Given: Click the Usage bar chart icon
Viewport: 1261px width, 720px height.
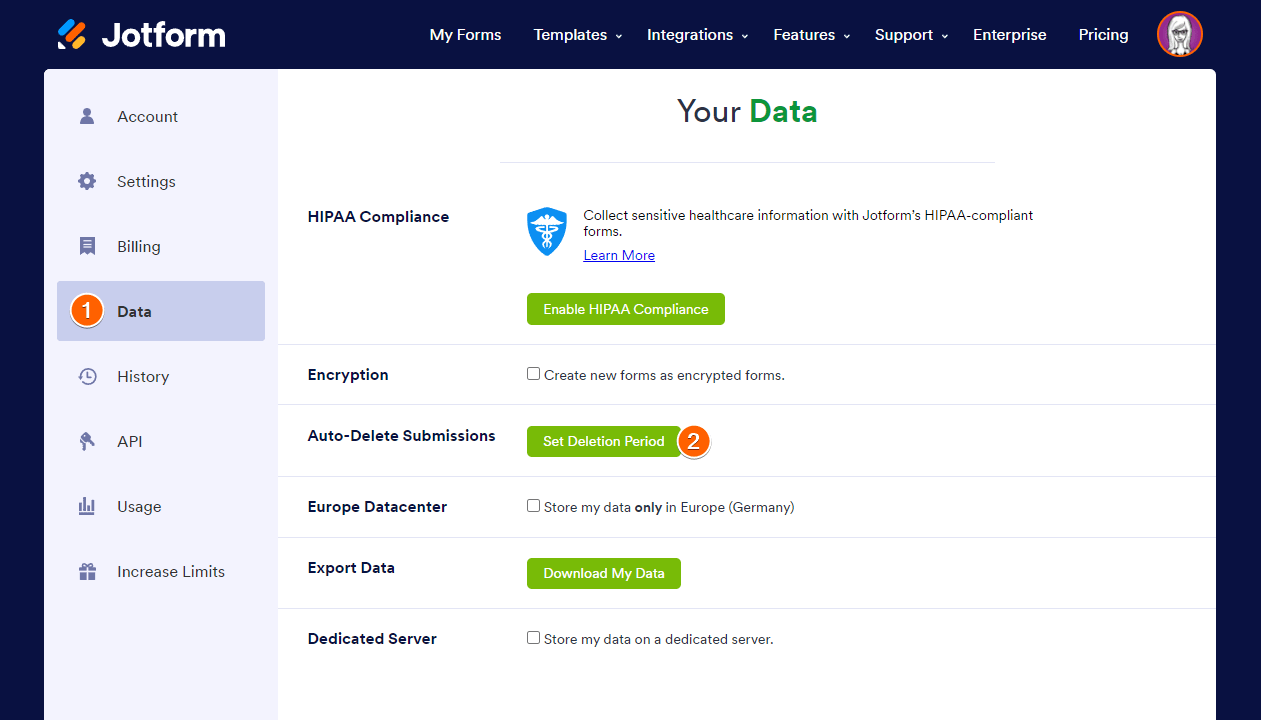Looking at the screenshot, I should point(87,506).
